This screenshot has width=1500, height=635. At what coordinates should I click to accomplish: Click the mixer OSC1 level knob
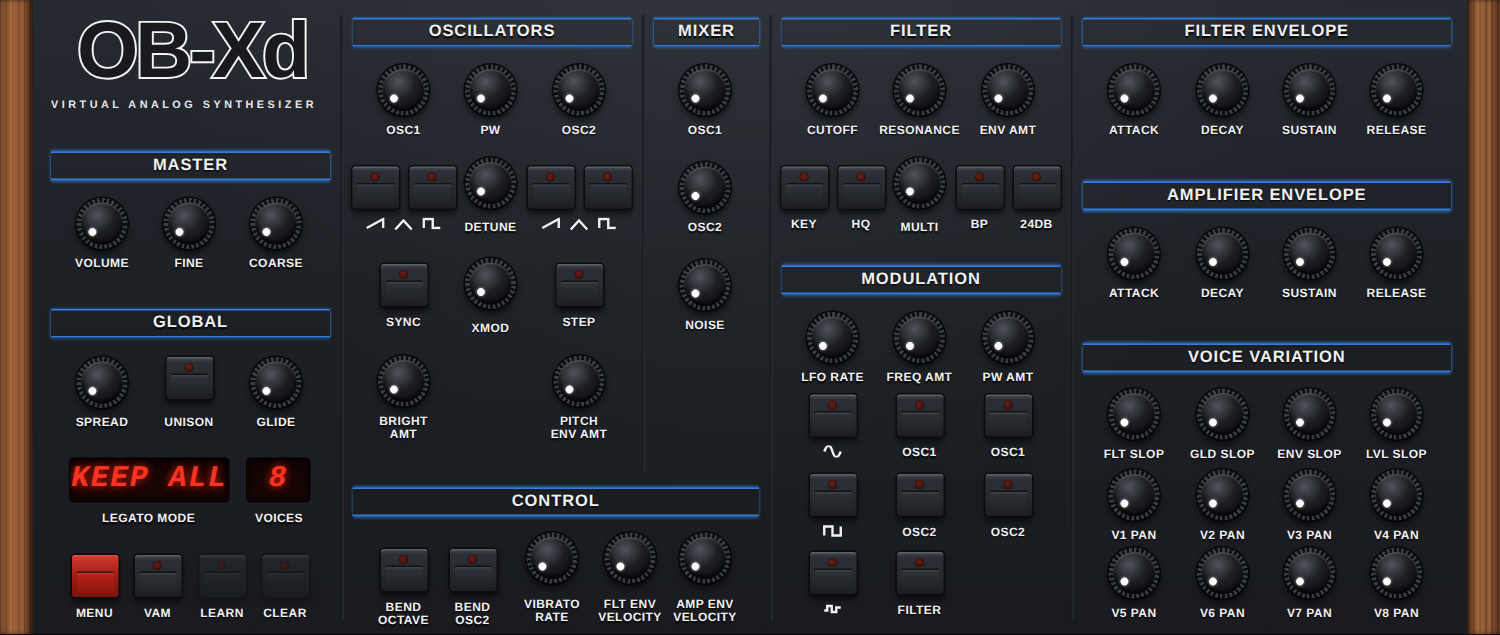pos(705,90)
